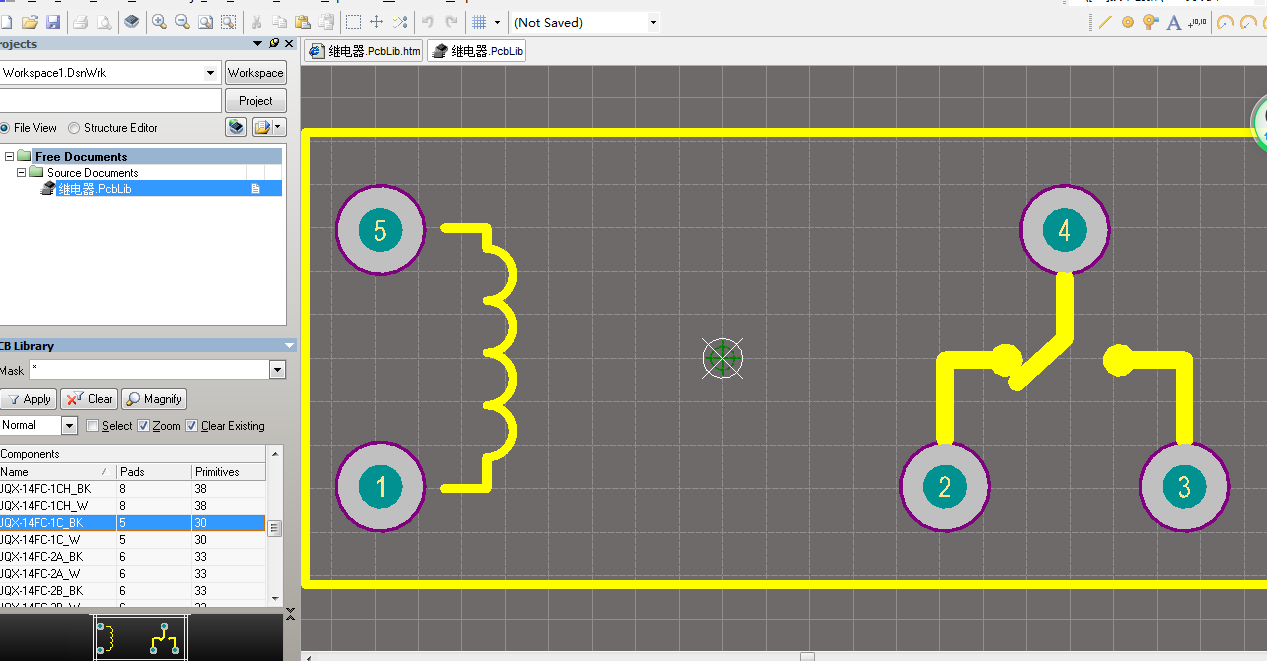Save the current library with the floppy disk icon

pos(53,22)
